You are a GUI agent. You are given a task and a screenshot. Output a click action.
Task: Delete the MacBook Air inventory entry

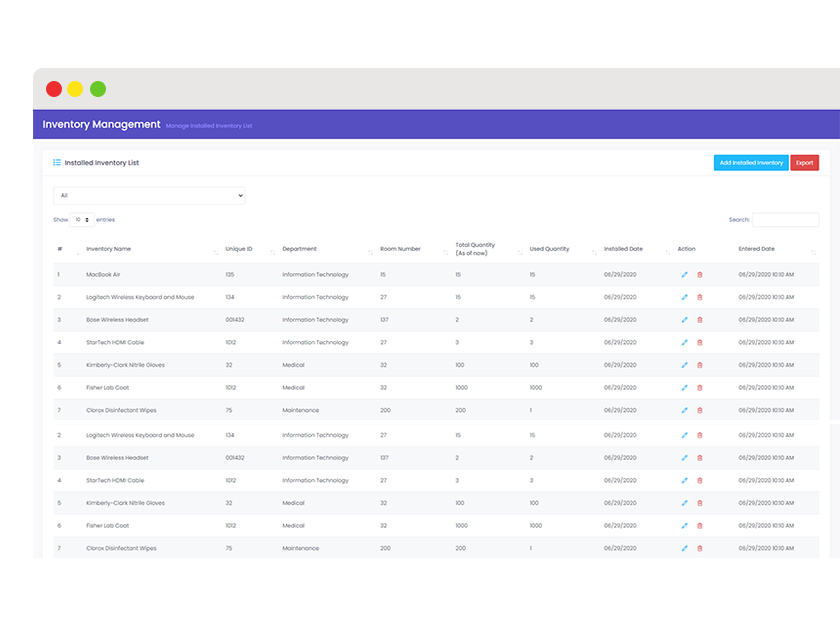pyautogui.click(x=700, y=274)
